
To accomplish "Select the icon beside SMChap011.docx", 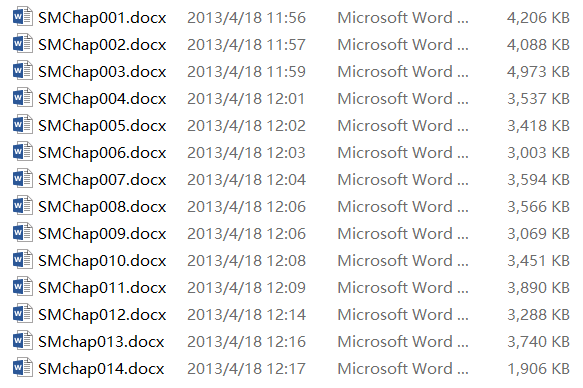I will pos(23,287).
